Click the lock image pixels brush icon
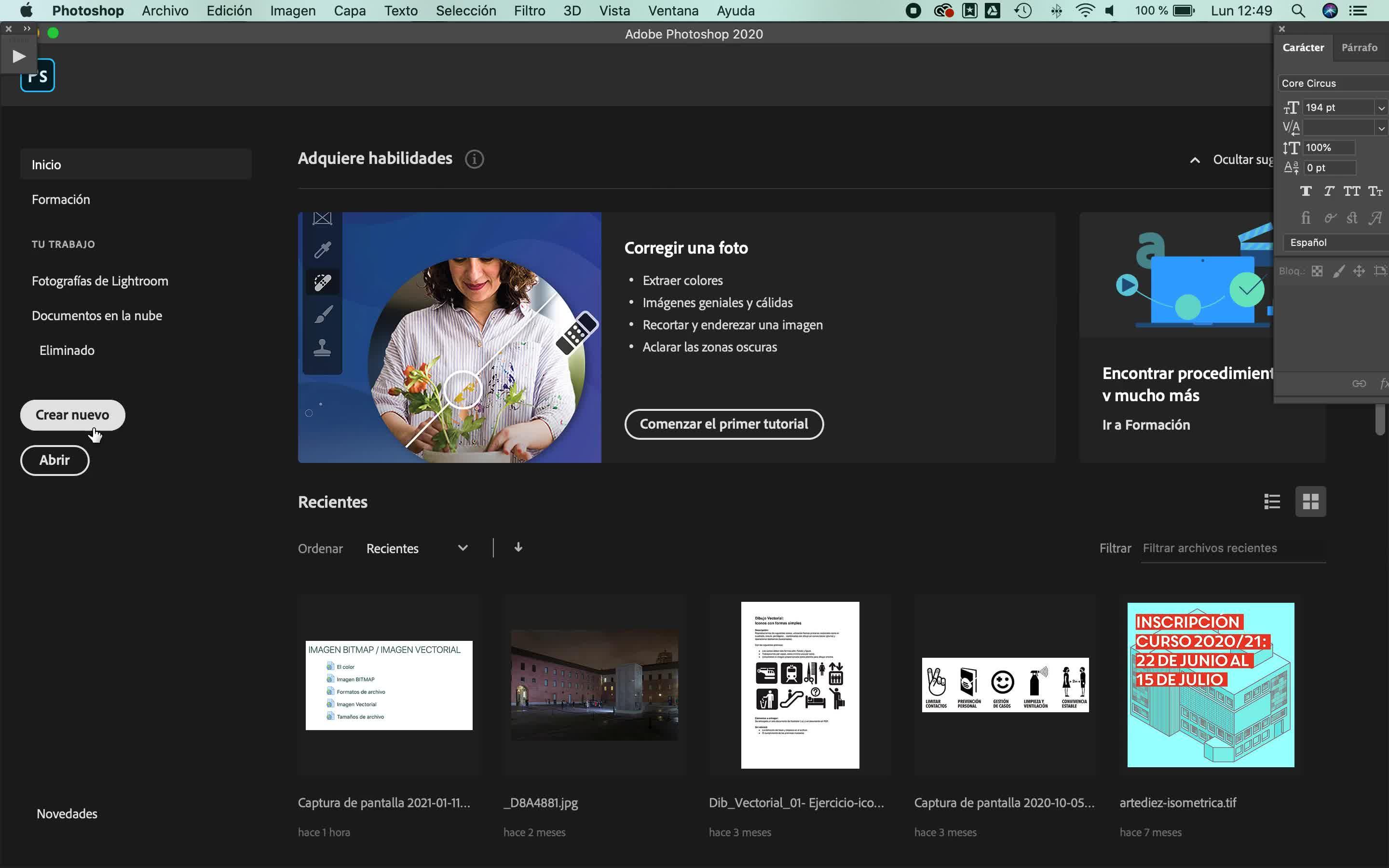 (1338, 271)
